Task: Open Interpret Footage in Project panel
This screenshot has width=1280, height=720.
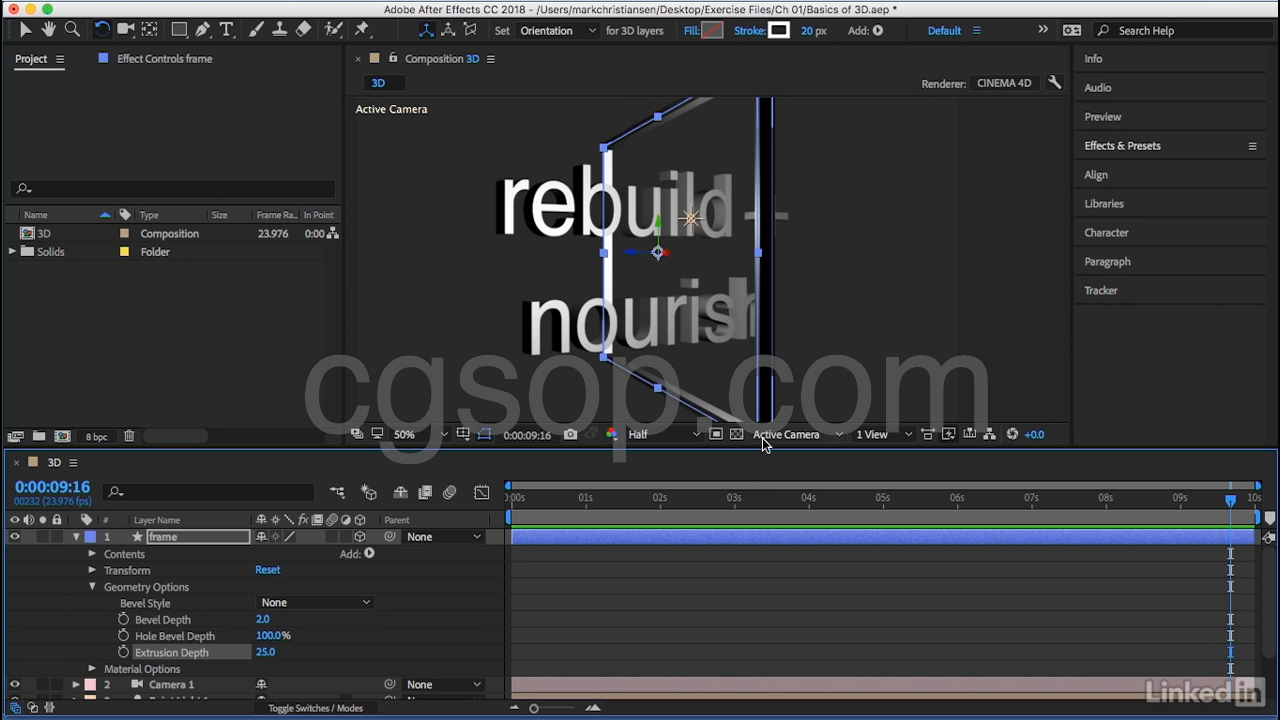Action: (x=15, y=436)
